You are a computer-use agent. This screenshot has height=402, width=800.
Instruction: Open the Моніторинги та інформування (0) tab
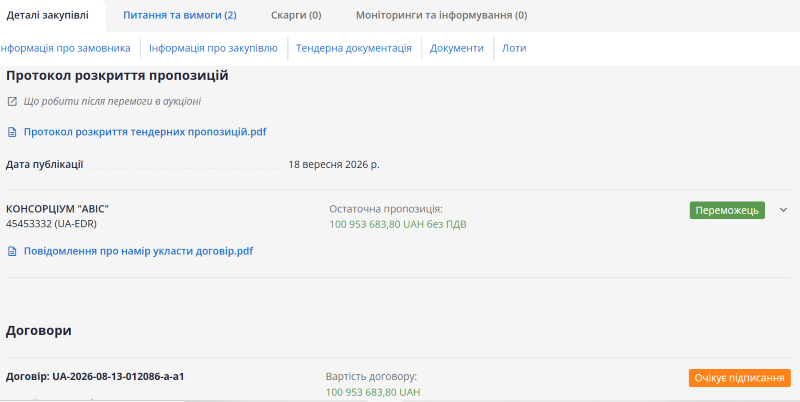pos(441,15)
